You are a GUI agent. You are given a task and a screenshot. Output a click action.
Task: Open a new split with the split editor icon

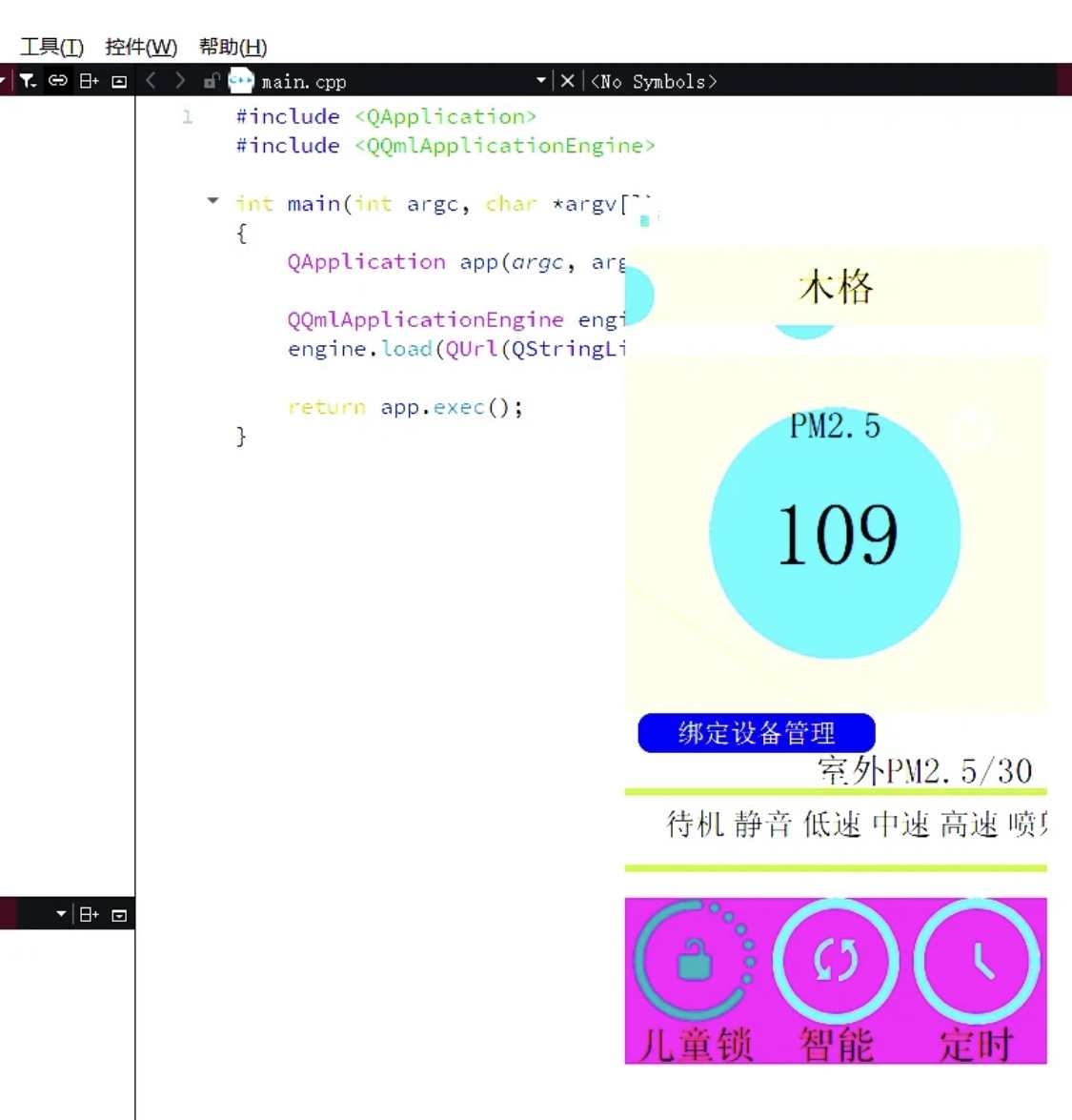coord(89,80)
